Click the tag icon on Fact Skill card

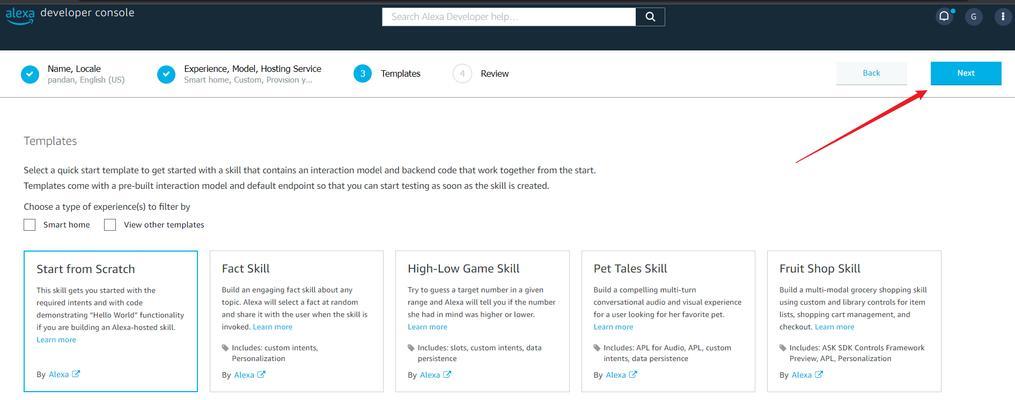225,348
